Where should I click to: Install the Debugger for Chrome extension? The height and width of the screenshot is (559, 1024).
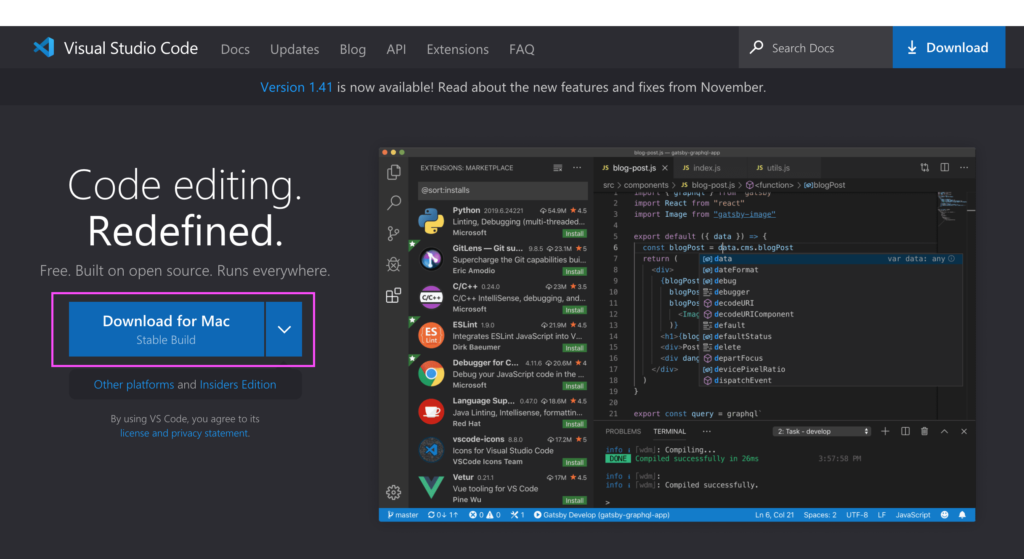tap(575, 386)
